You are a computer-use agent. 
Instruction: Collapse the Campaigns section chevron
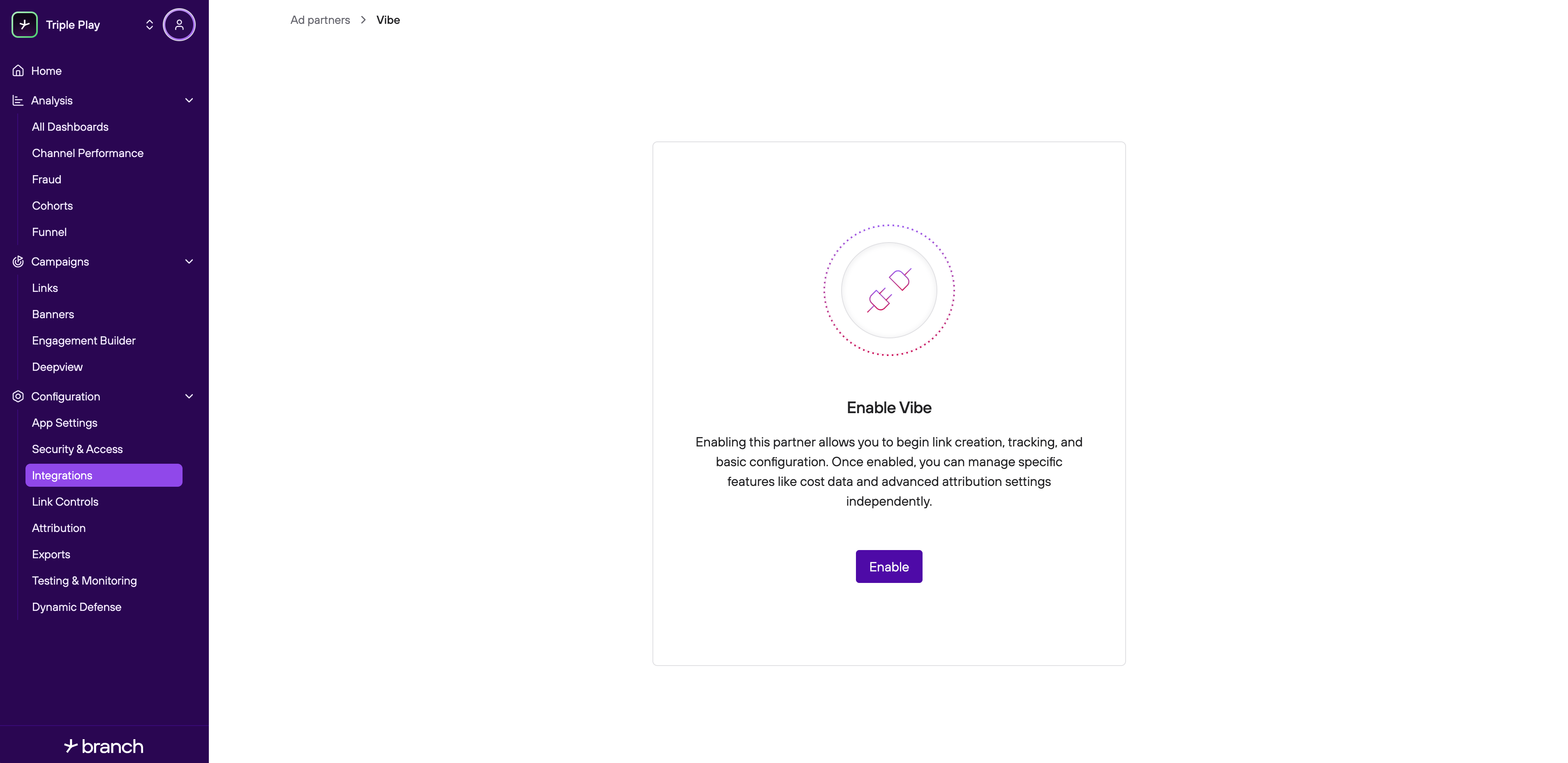coord(189,261)
